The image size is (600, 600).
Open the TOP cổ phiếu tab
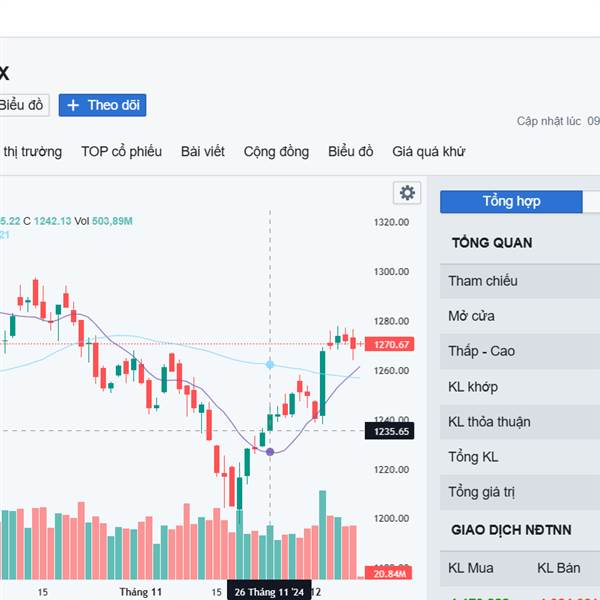tap(121, 152)
